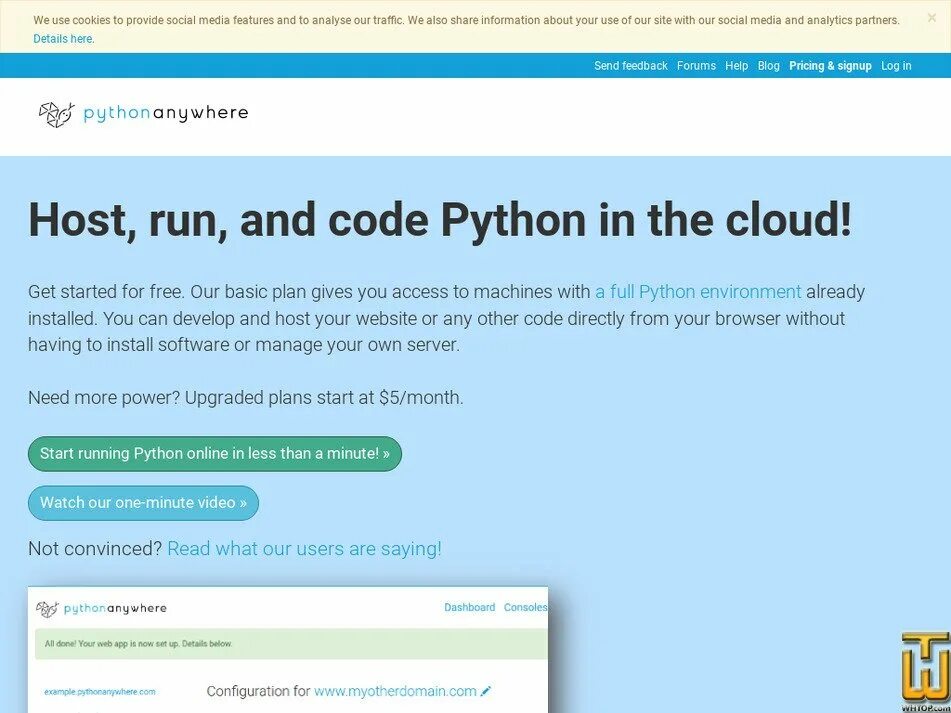Click 'Start running Python online' green button
The height and width of the screenshot is (713, 951).
pos(215,454)
